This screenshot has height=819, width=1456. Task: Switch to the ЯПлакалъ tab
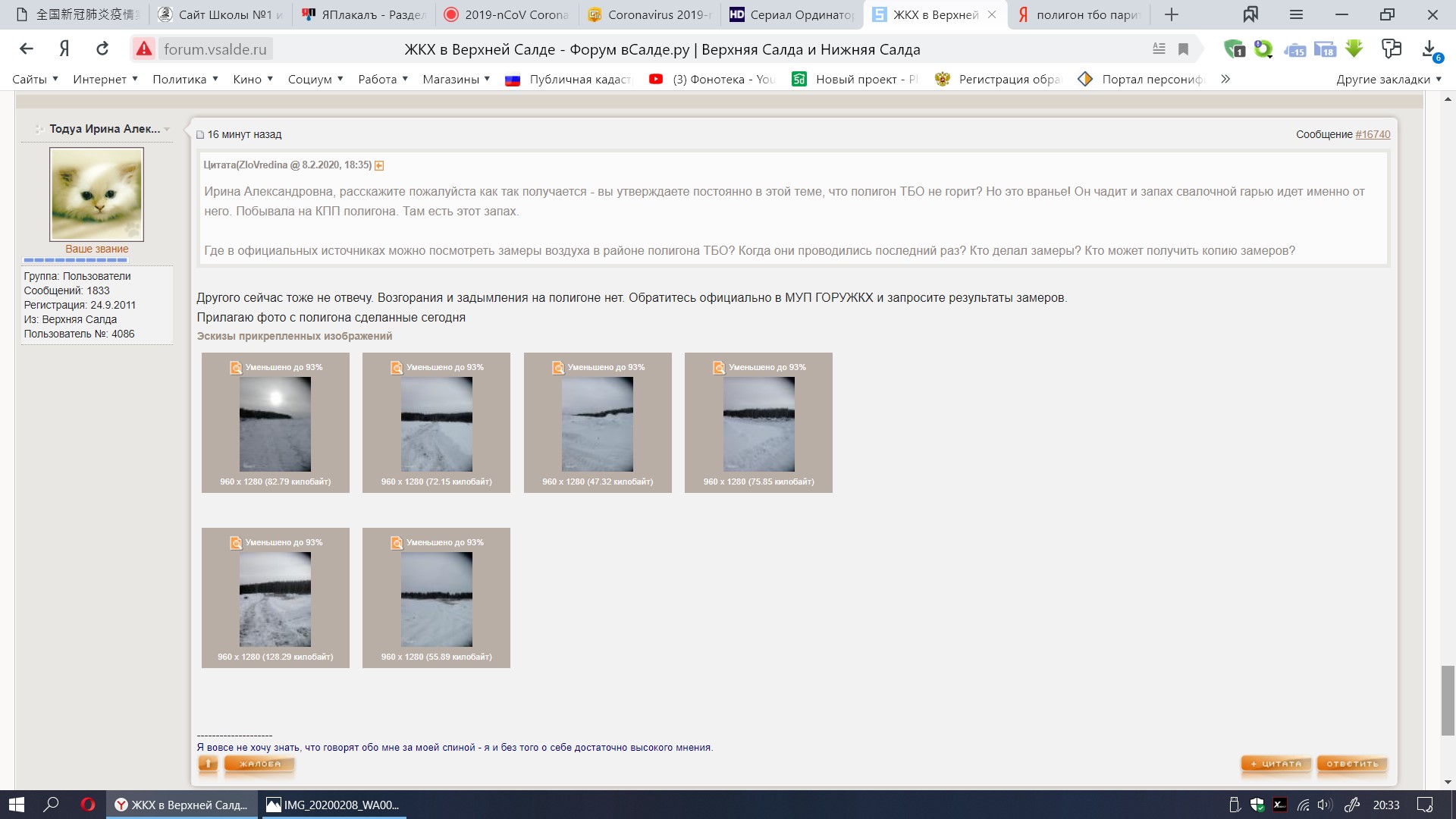(364, 14)
